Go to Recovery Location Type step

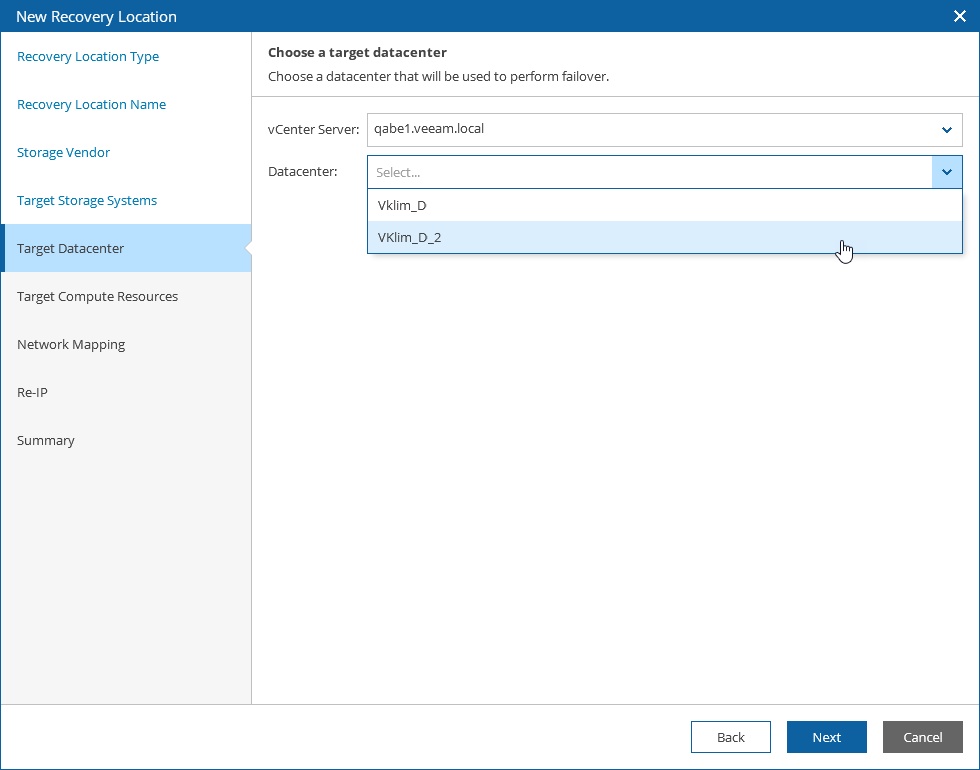point(88,57)
